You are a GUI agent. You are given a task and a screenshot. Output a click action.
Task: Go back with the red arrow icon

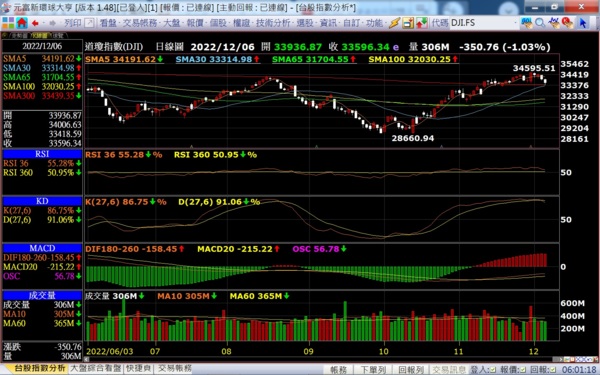coord(36,23)
